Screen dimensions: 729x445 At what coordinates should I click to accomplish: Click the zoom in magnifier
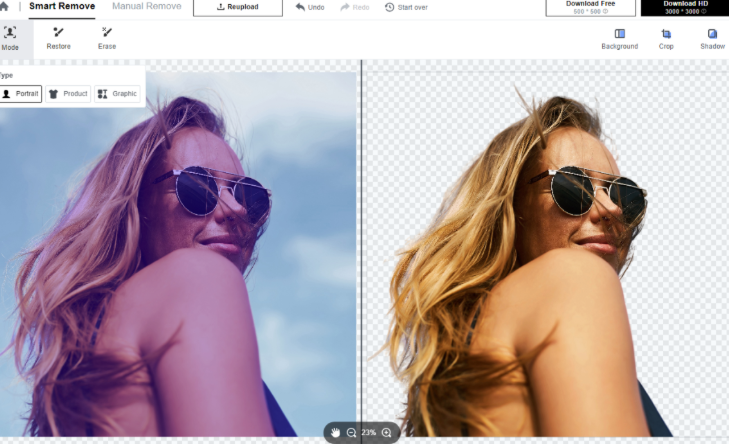click(387, 432)
